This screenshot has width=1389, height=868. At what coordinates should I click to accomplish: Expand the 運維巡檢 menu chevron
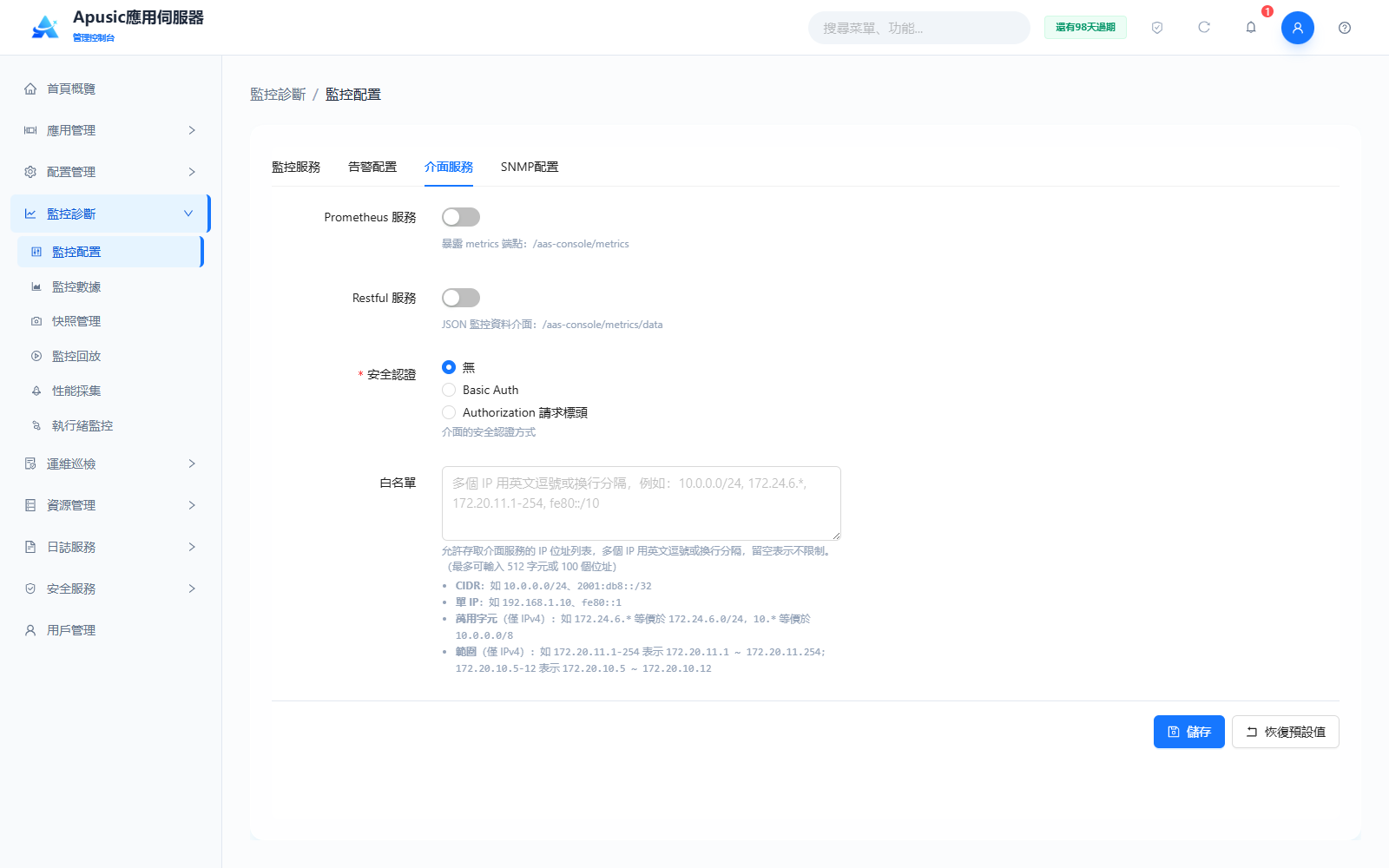pos(192,464)
